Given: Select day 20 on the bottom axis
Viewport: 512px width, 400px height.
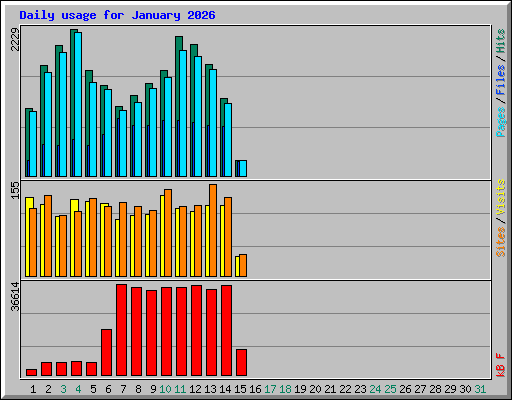Looking at the screenshot, I should (315, 389).
